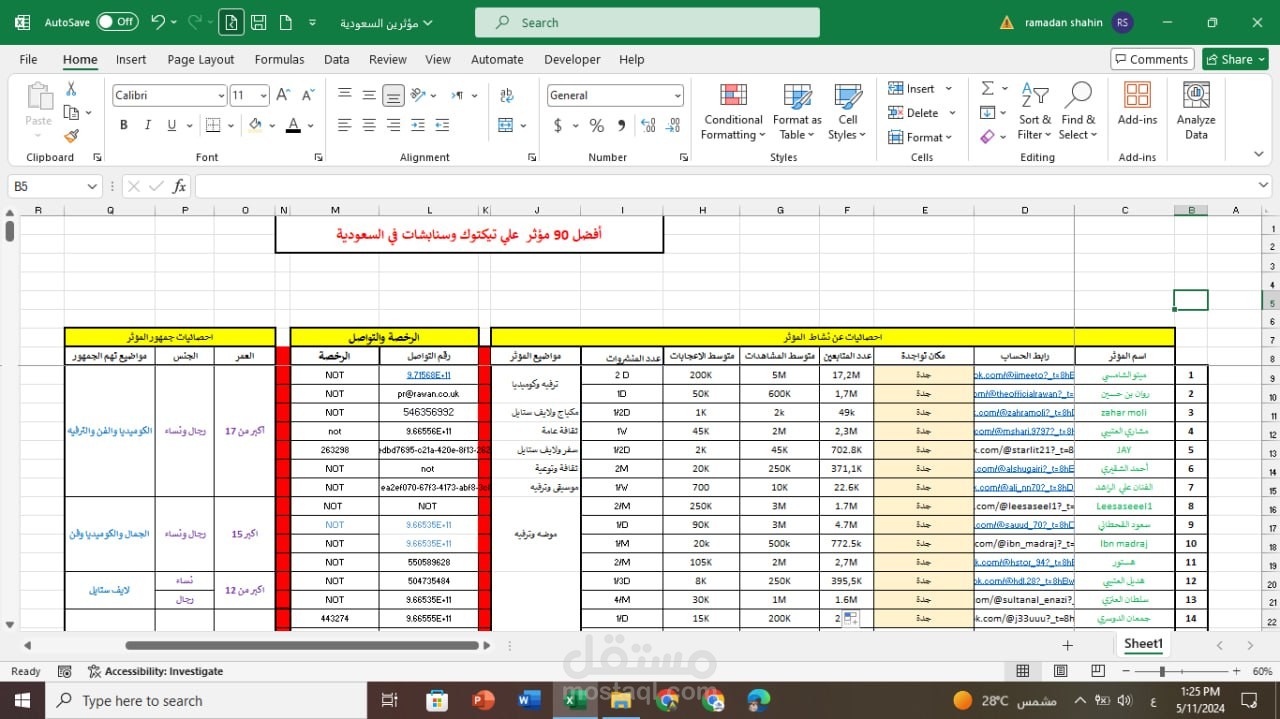
Task: Open Windows Start menu
Action: coord(22,700)
